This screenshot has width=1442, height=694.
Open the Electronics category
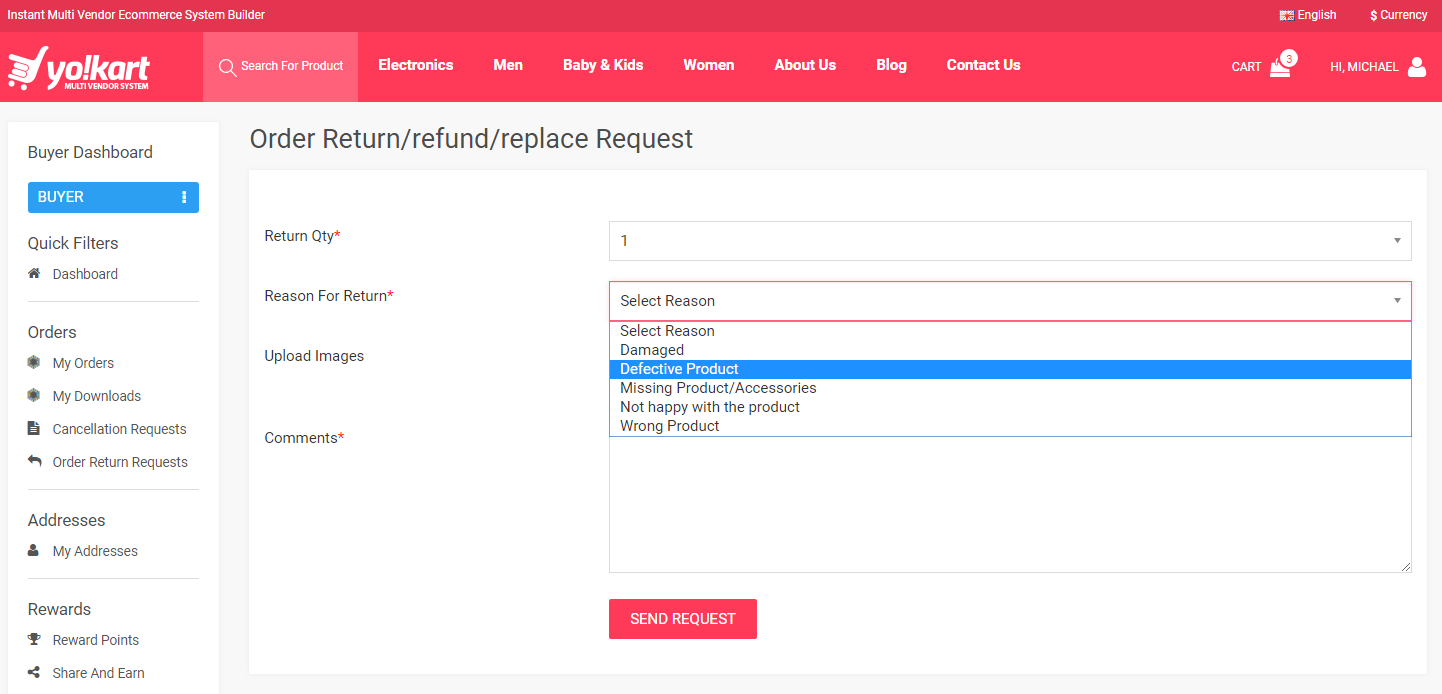pyautogui.click(x=415, y=65)
